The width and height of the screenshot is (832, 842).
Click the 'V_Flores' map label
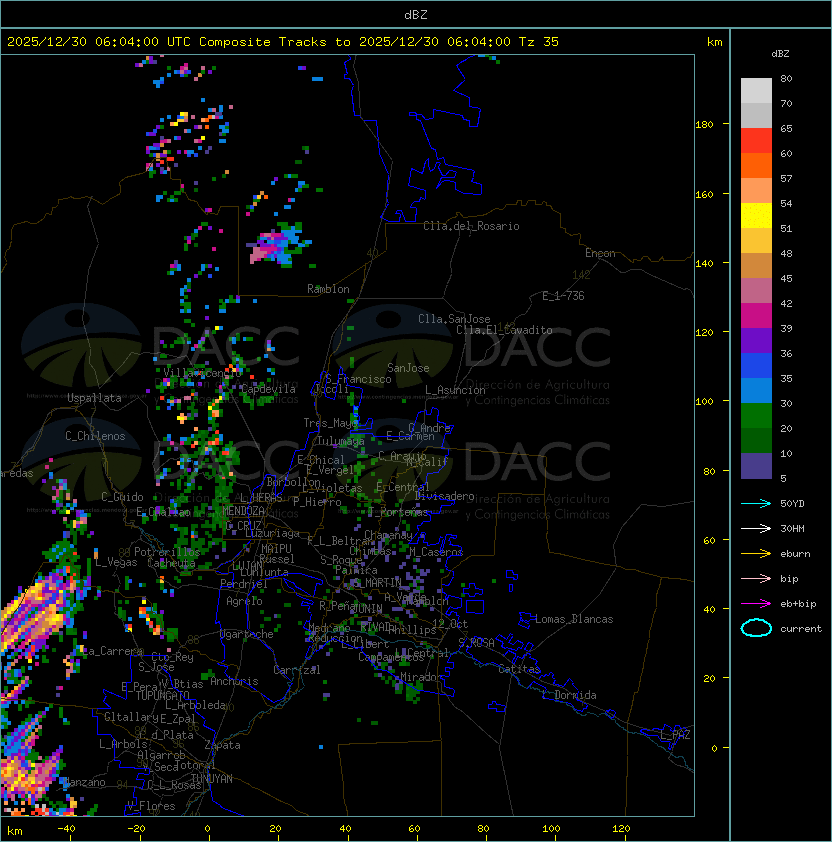[x=151, y=806]
